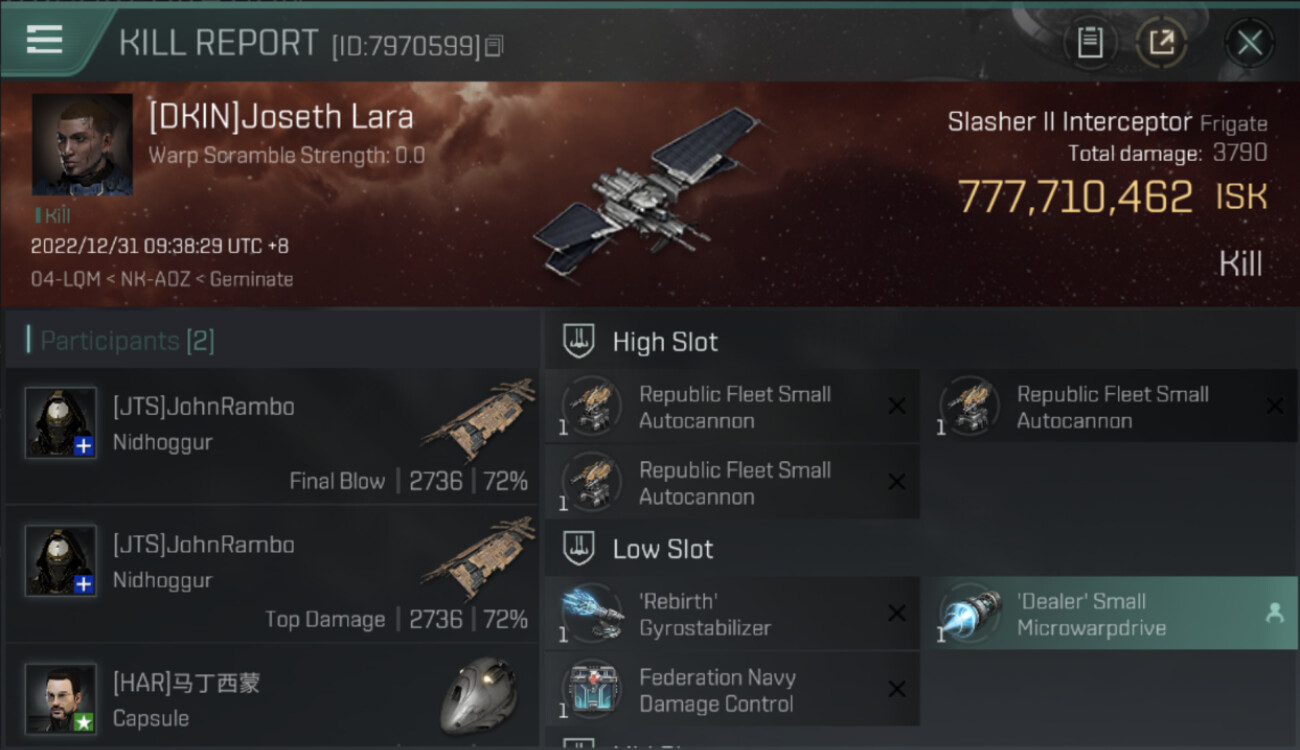Image resolution: width=1300 pixels, height=750 pixels.
Task: Click the Slasher II Interceptor ship name
Action: pyautogui.click(x=1069, y=122)
